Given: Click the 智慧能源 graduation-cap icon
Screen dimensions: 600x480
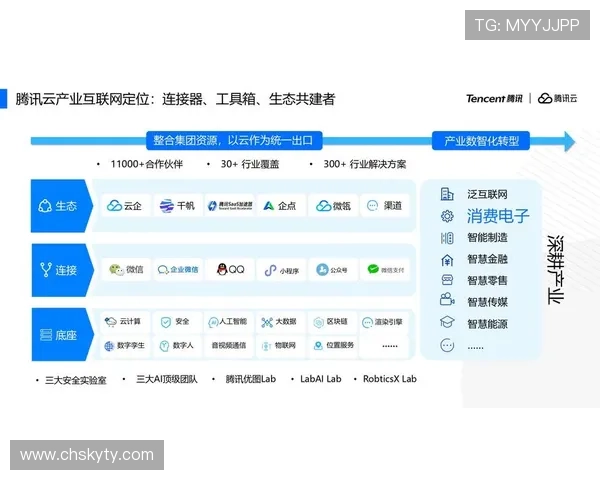Looking at the screenshot, I should pos(447,322).
